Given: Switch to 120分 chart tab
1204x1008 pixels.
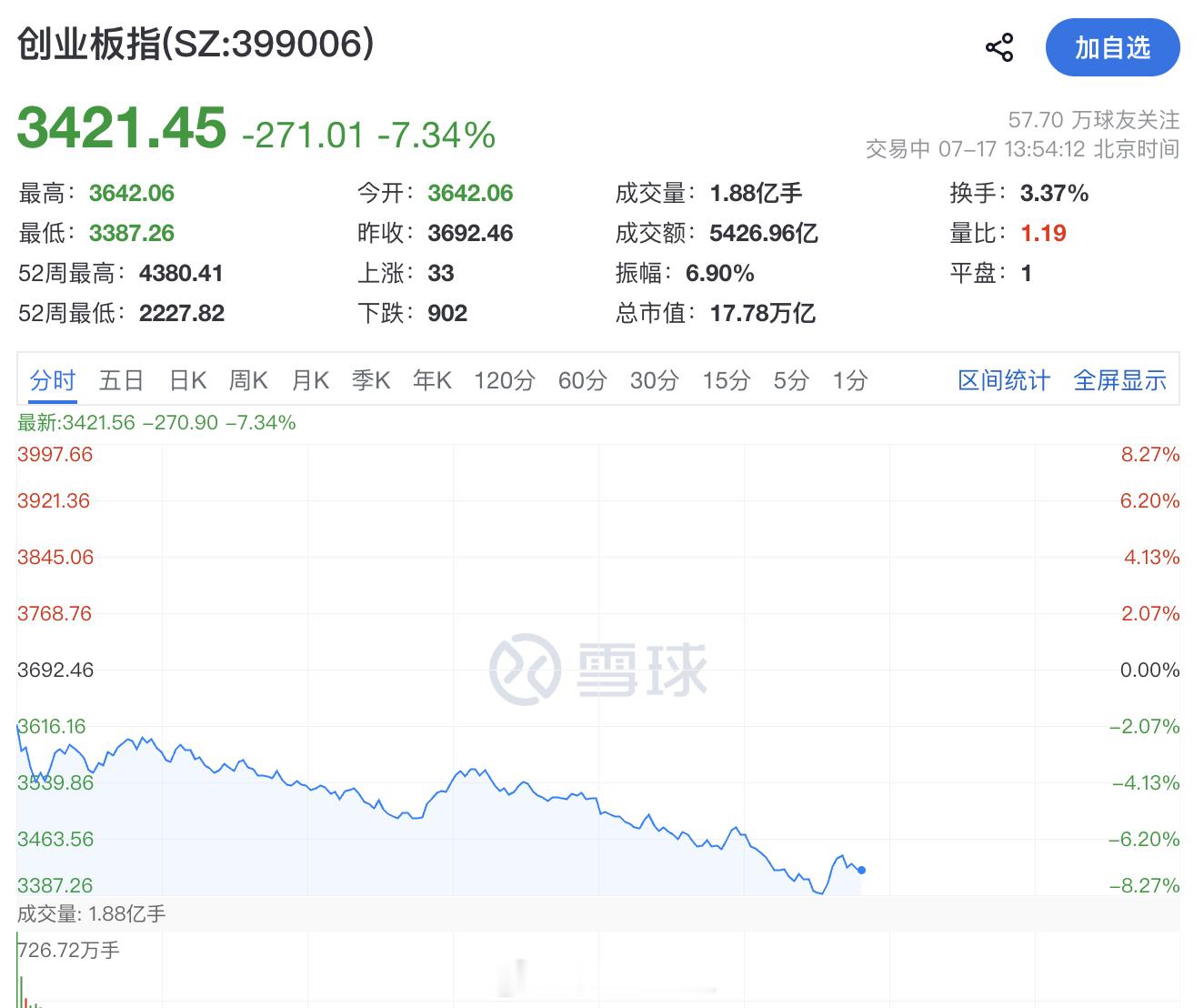Looking at the screenshot, I should (505, 380).
